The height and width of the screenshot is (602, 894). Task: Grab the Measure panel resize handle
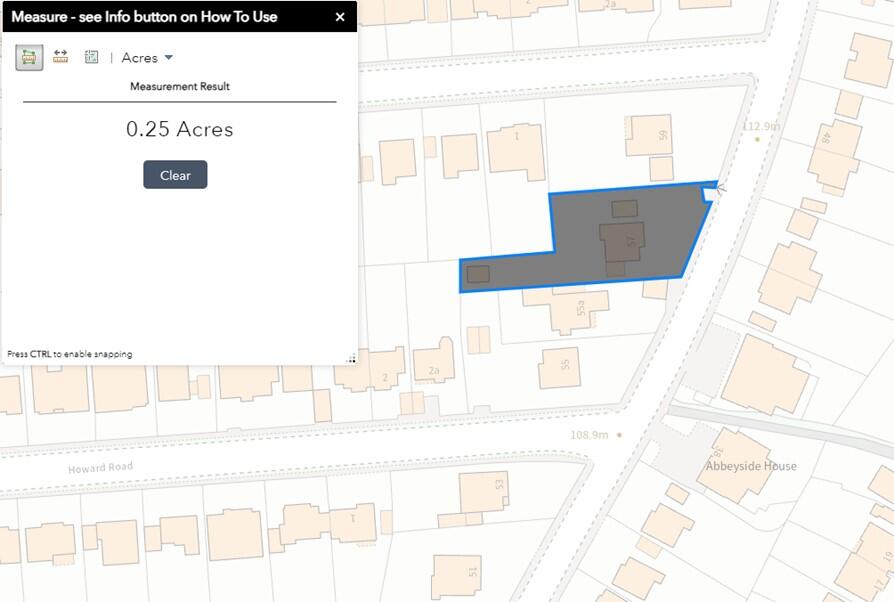pyautogui.click(x=351, y=359)
